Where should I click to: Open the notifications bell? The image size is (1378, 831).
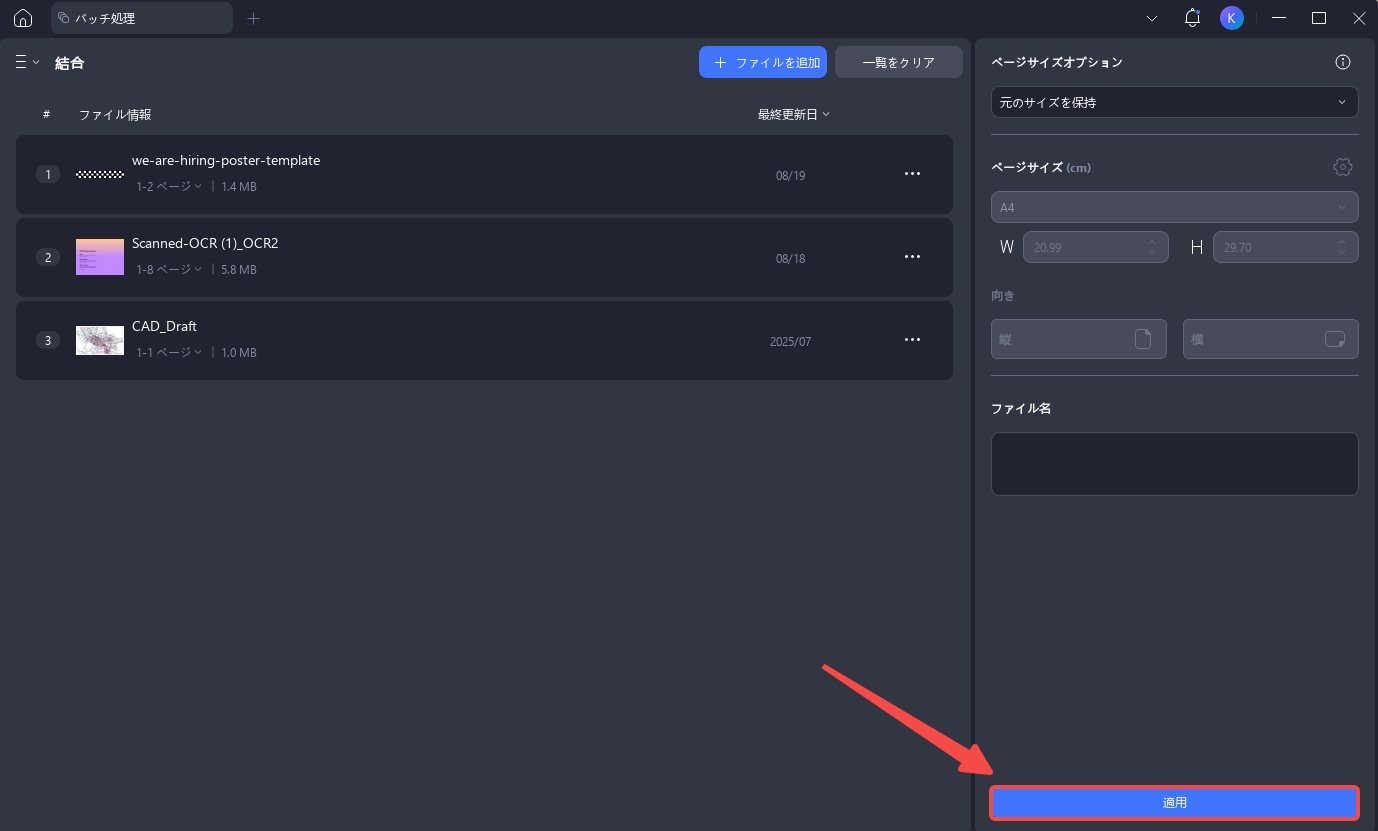click(x=1192, y=18)
